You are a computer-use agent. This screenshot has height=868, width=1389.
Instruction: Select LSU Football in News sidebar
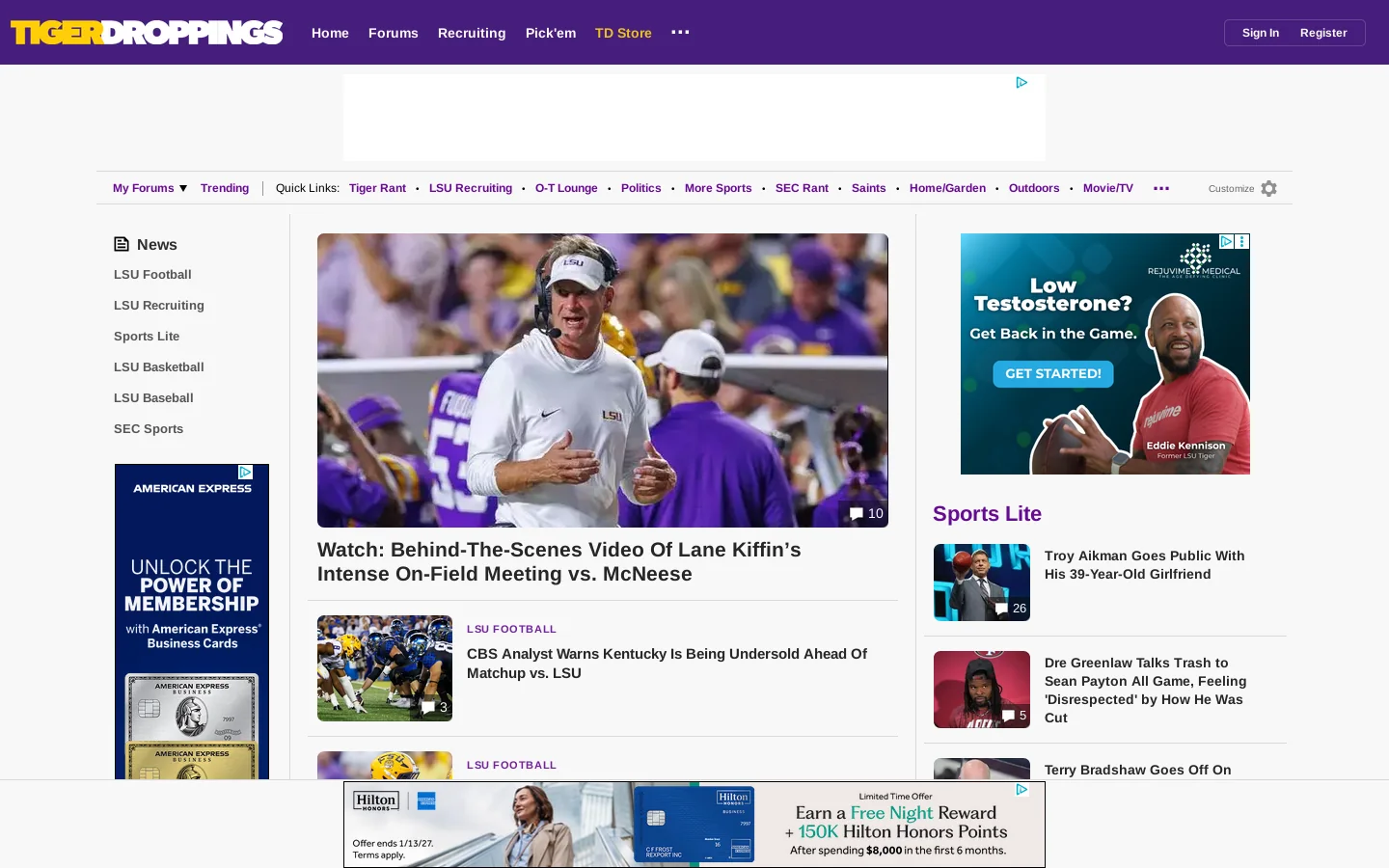[152, 275]
